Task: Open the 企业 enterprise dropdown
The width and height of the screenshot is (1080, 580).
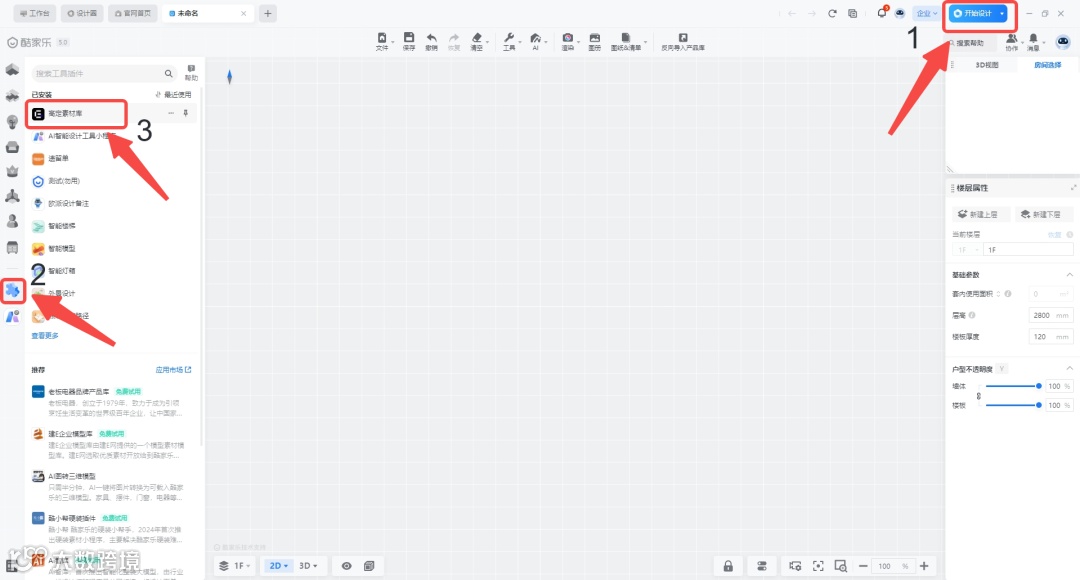Action: coord(926,13)
